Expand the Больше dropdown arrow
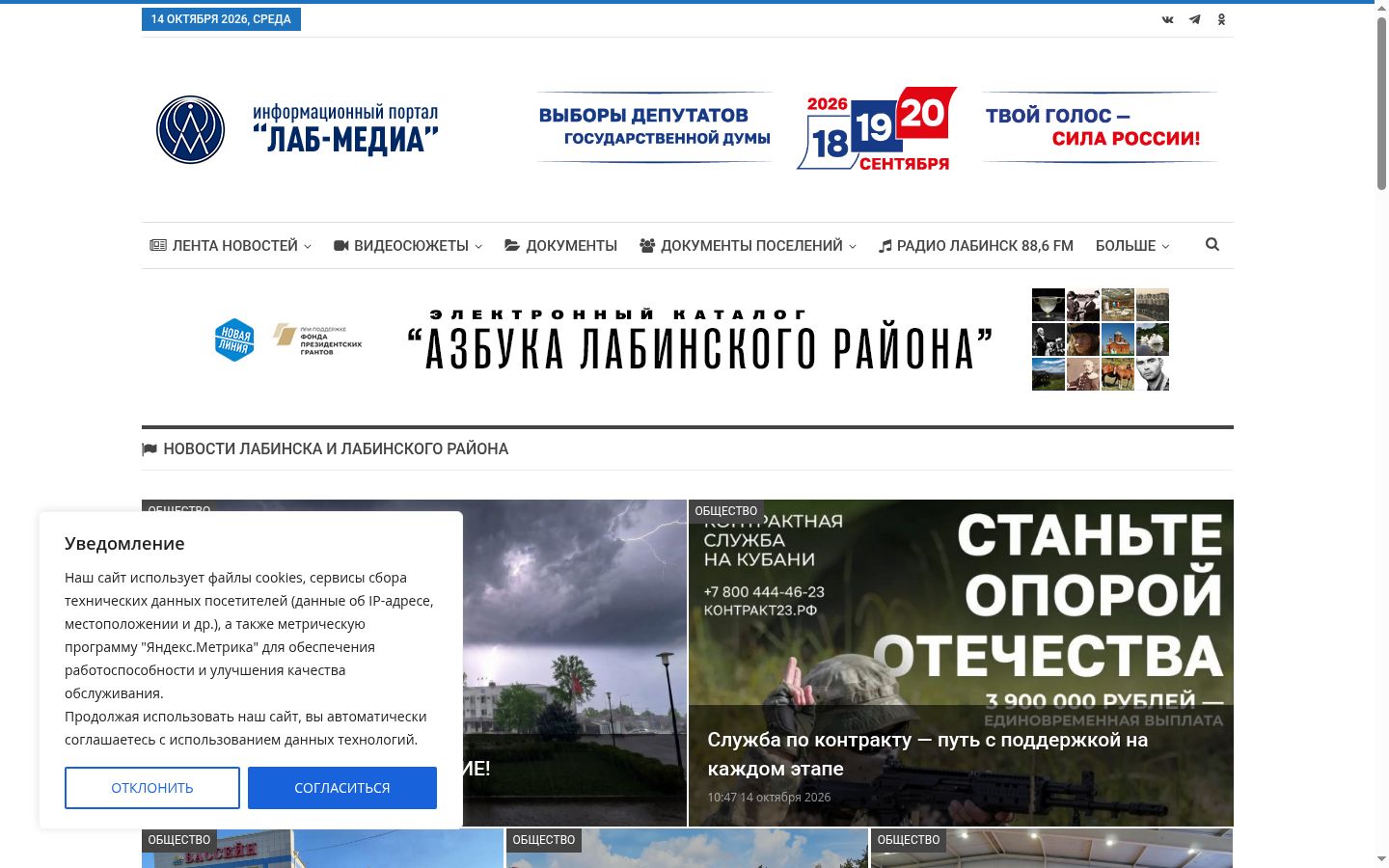1389x868 pixels. click(x=1165, y=247)
